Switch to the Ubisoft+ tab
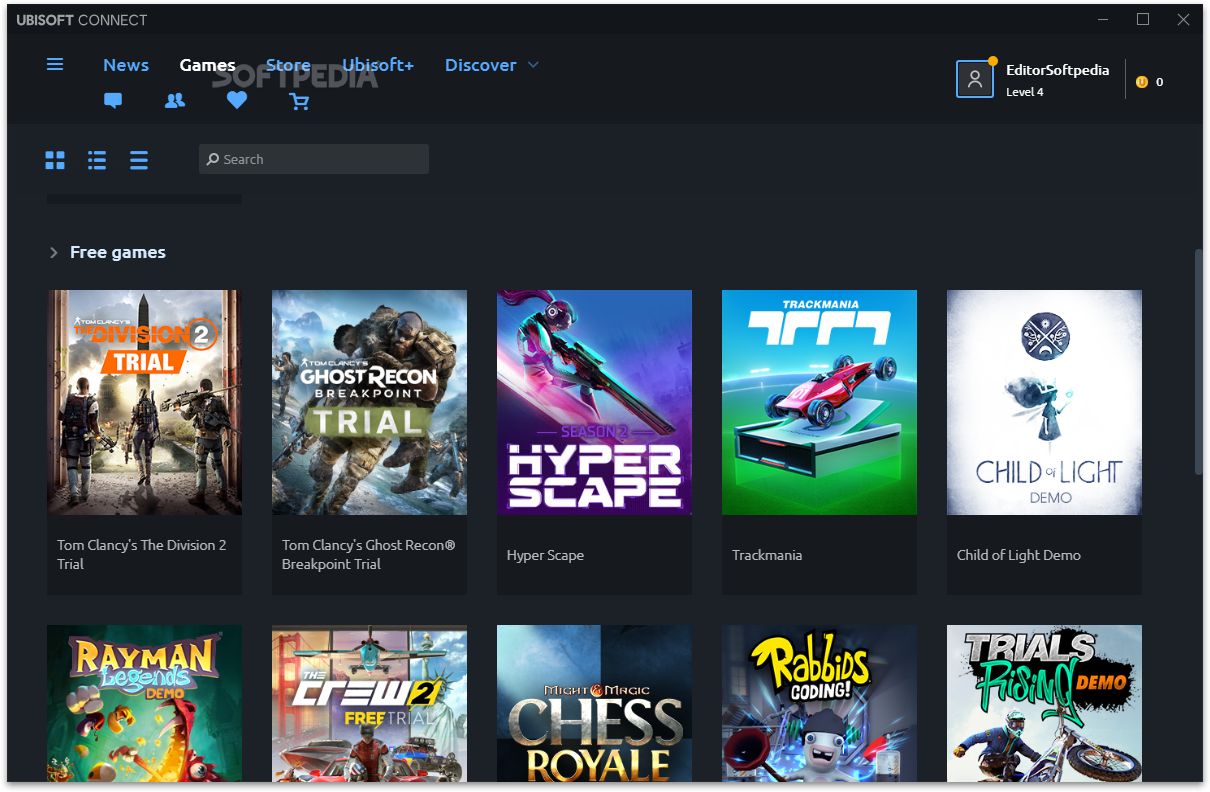 point(377,65)
